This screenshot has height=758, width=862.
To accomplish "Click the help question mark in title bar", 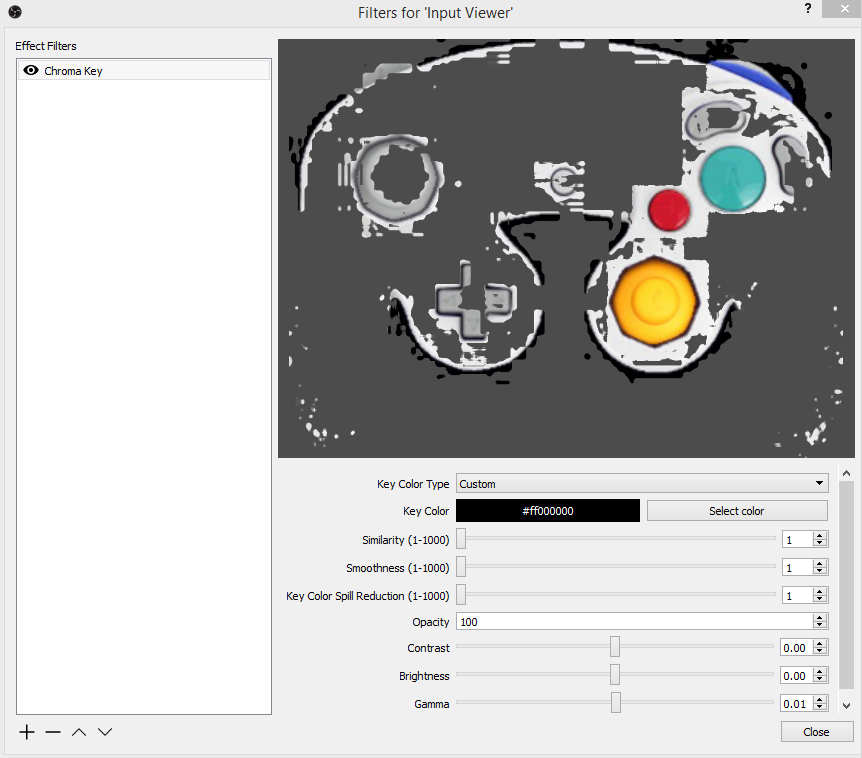I will [808, 8].
